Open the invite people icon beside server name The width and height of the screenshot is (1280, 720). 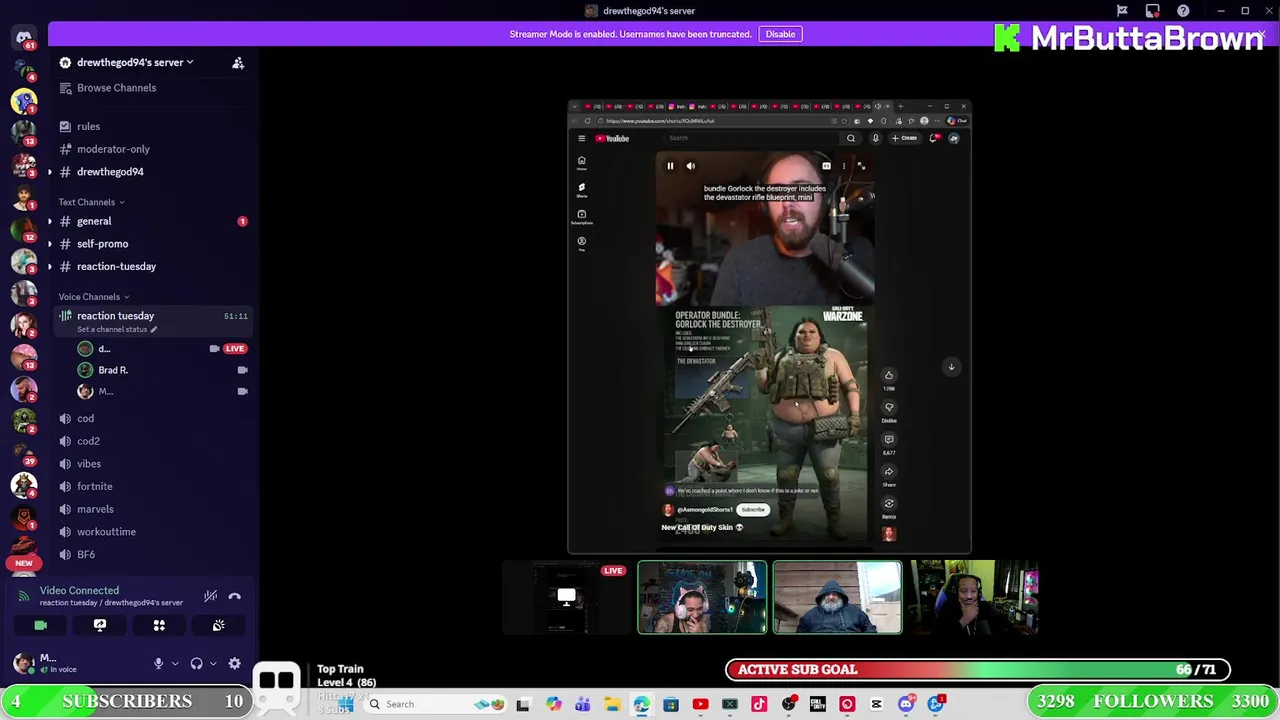tap(238, 63)
